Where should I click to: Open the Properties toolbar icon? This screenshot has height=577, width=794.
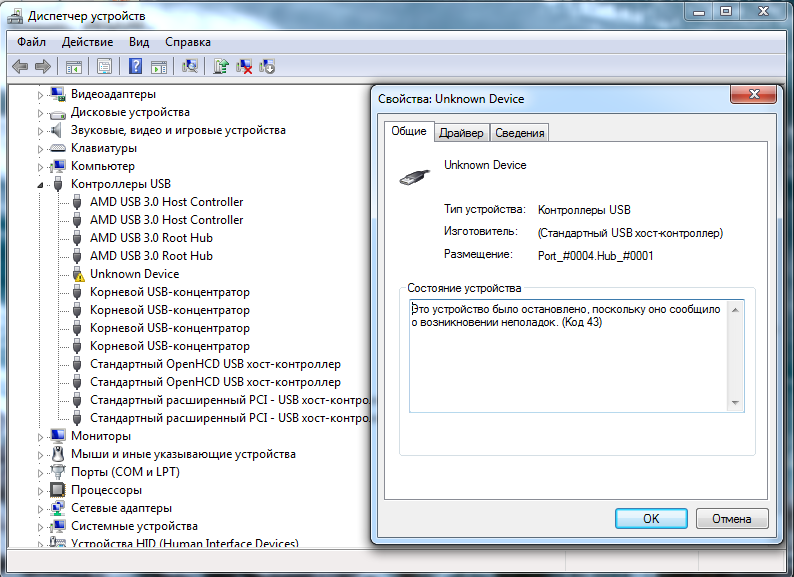[x=104, y=66]
